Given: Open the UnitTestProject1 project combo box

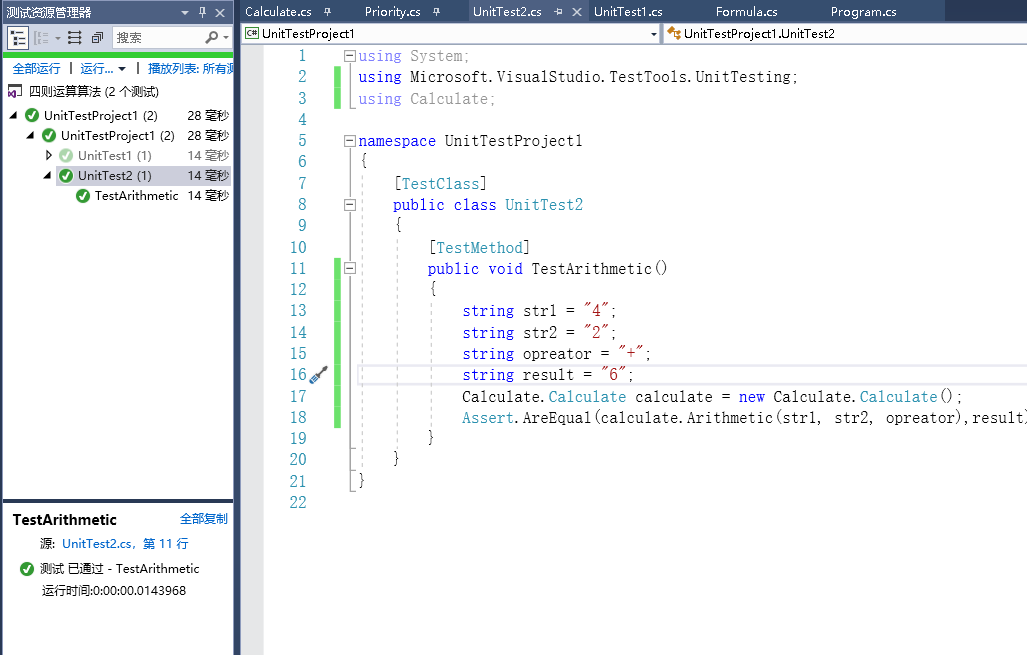Looking at the screenshot, I should point(451,34).
